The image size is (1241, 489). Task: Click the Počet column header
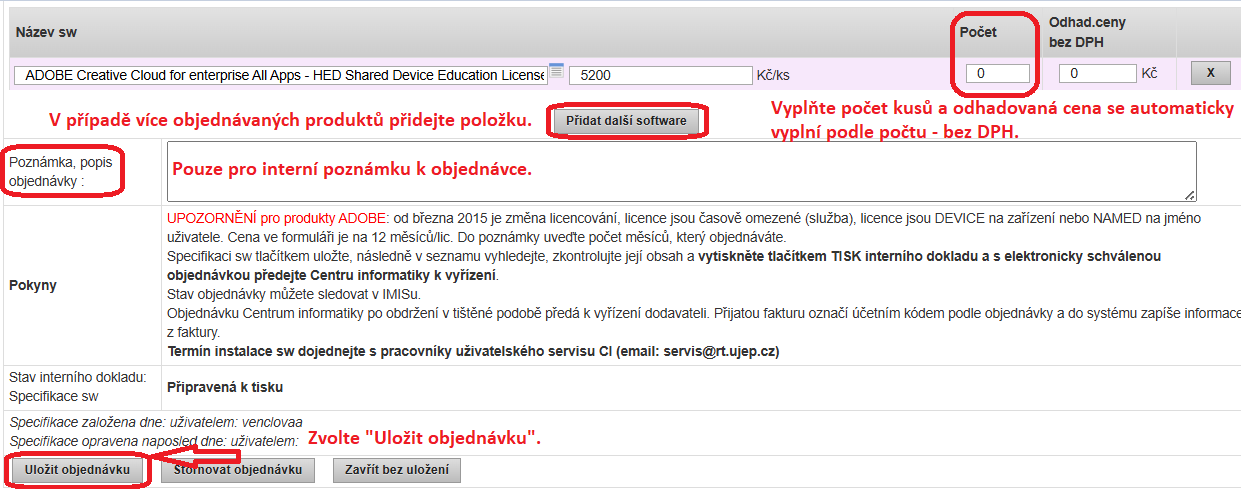tap(978, 32)
